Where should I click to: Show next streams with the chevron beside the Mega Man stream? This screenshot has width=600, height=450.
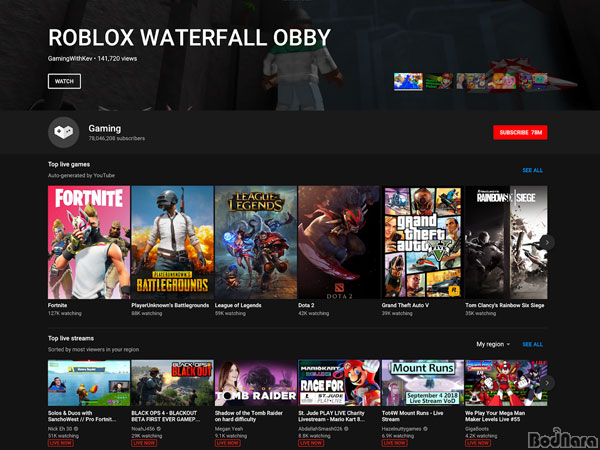tap(547, 383)
